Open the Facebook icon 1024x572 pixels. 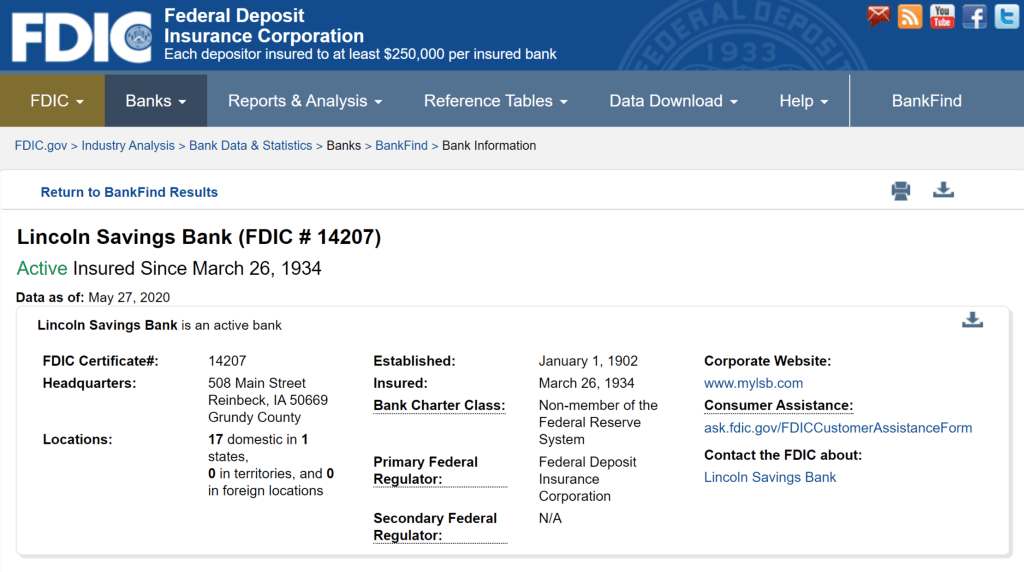[974, 16]
